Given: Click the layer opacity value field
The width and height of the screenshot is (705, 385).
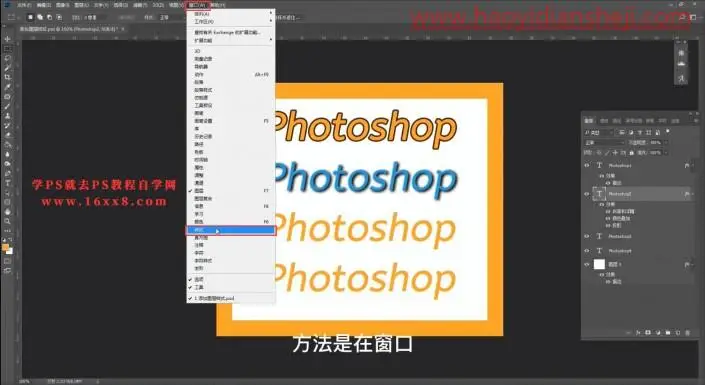Looking at the screenshot, I should [x=656, y=143].
